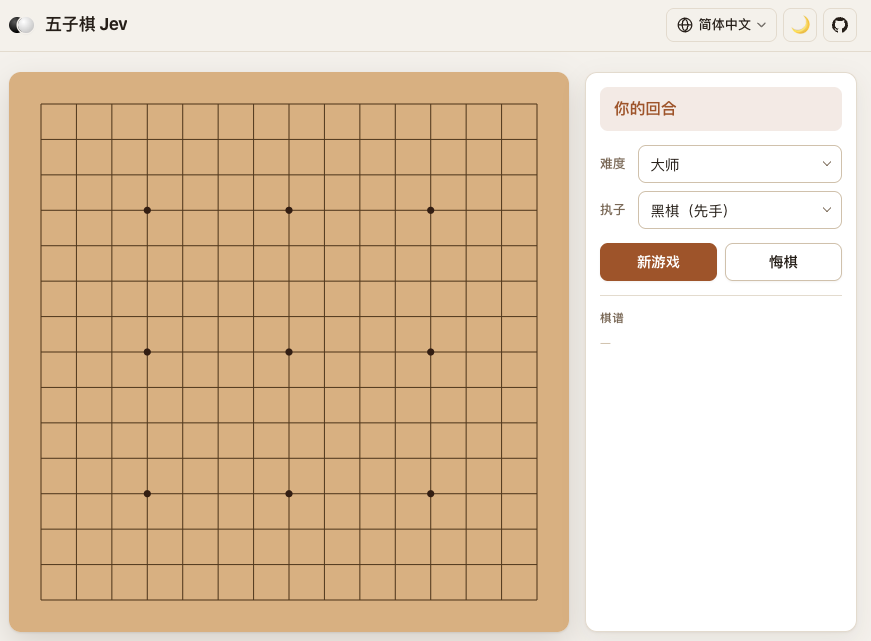Viewport: 871px width, 641px height.
Task: Place a stone on the bottom-left star point
Action: tap(147, 493)
